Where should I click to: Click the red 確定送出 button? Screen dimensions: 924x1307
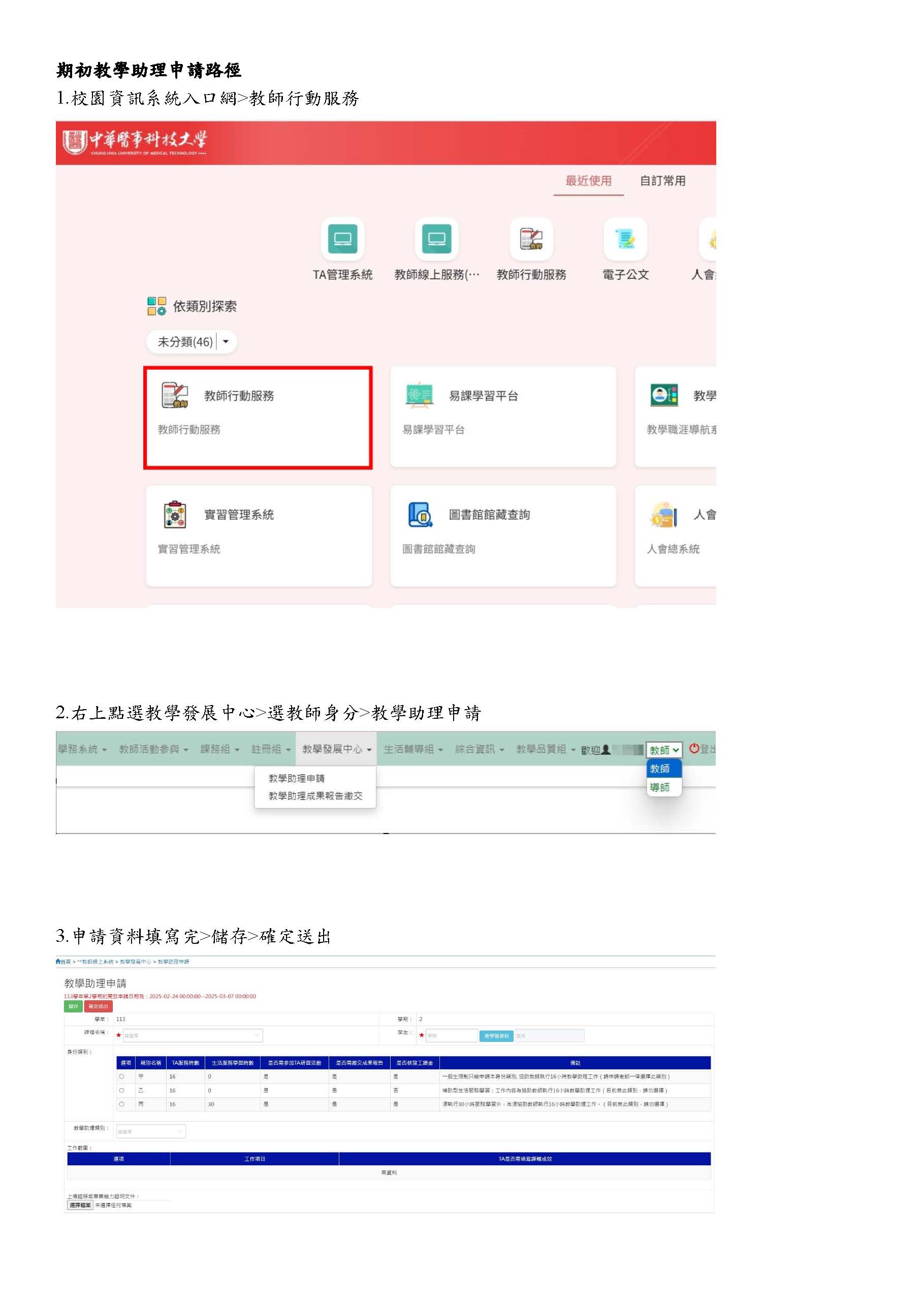pos(98,1006)
